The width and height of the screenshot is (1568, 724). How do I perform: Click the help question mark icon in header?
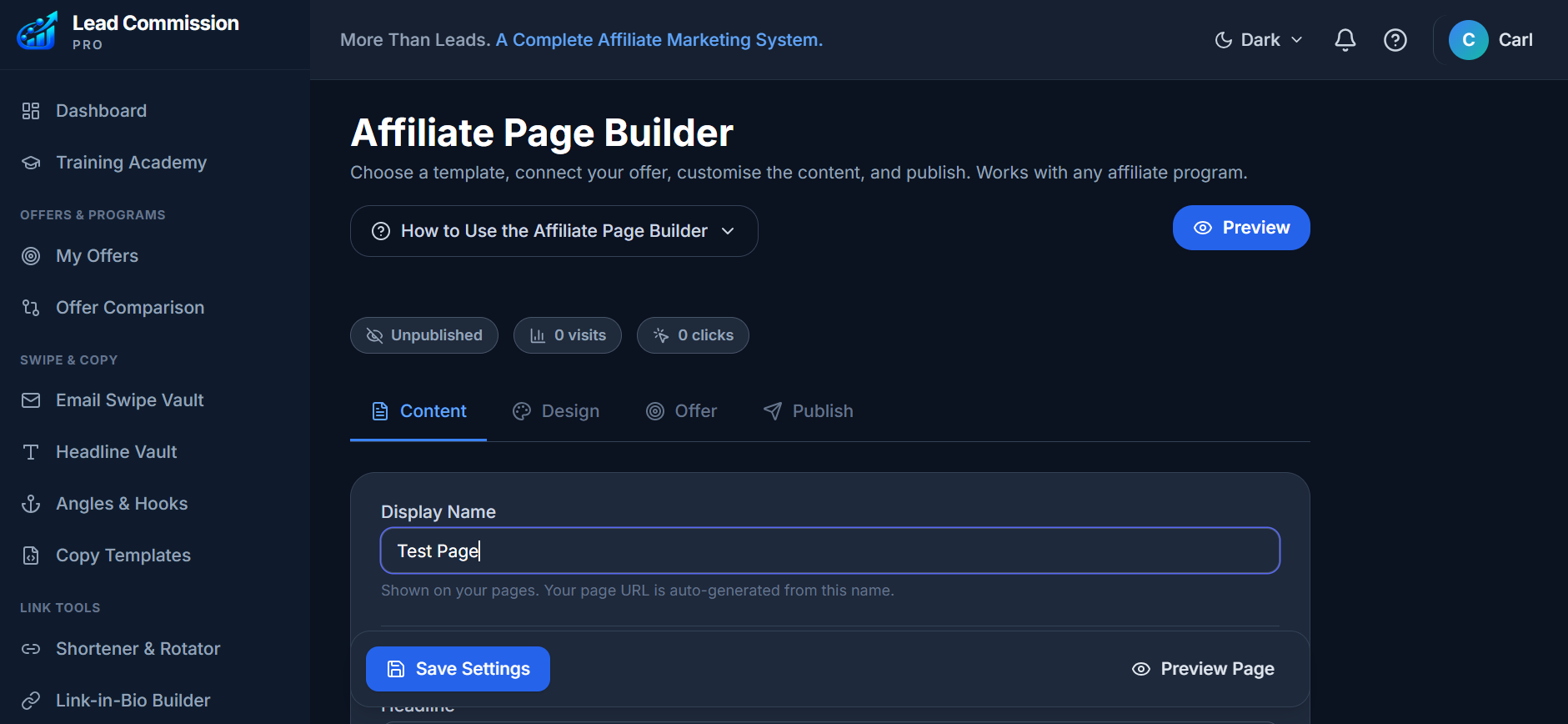coord(1395,40)
